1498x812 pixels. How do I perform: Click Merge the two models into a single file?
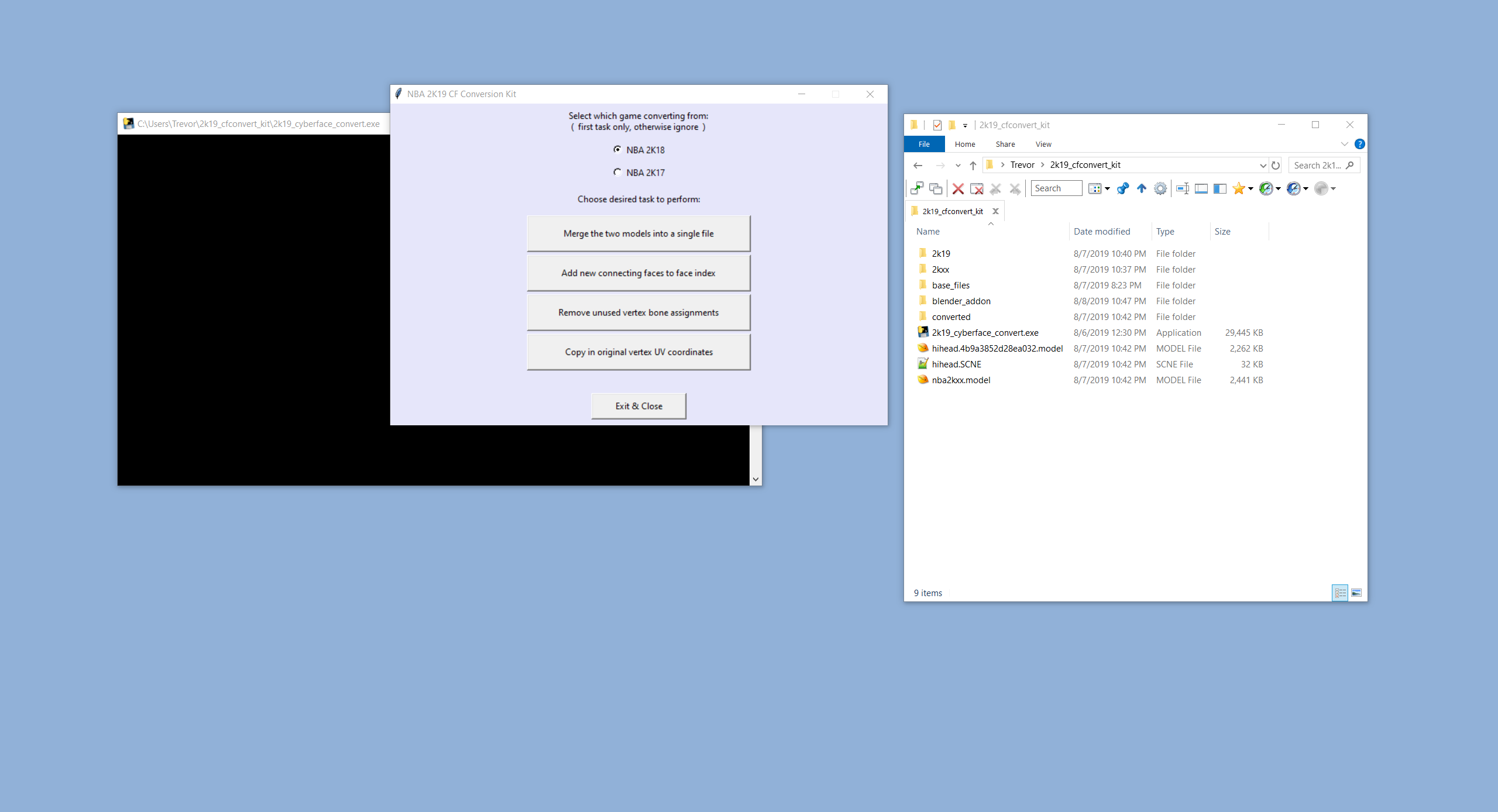click(638, 233)
